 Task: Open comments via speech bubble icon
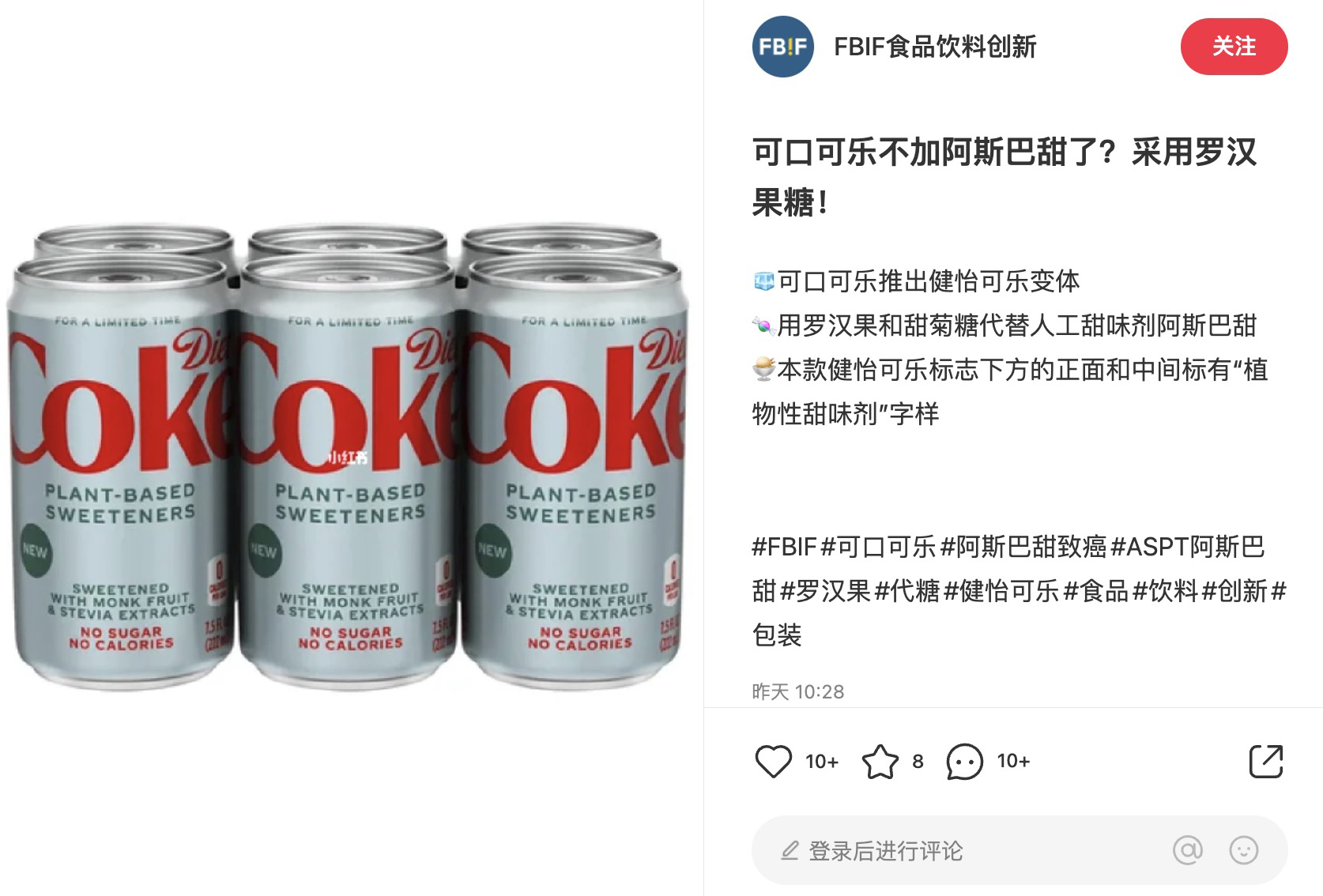pyautogui.click(x=964, y=762)
